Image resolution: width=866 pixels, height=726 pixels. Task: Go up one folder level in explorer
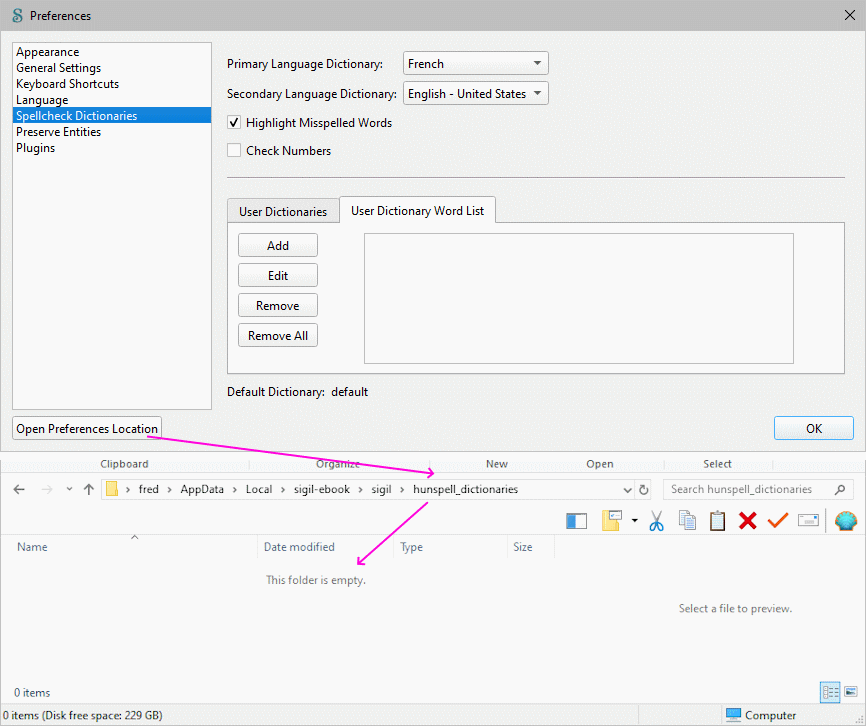[88, 489]
